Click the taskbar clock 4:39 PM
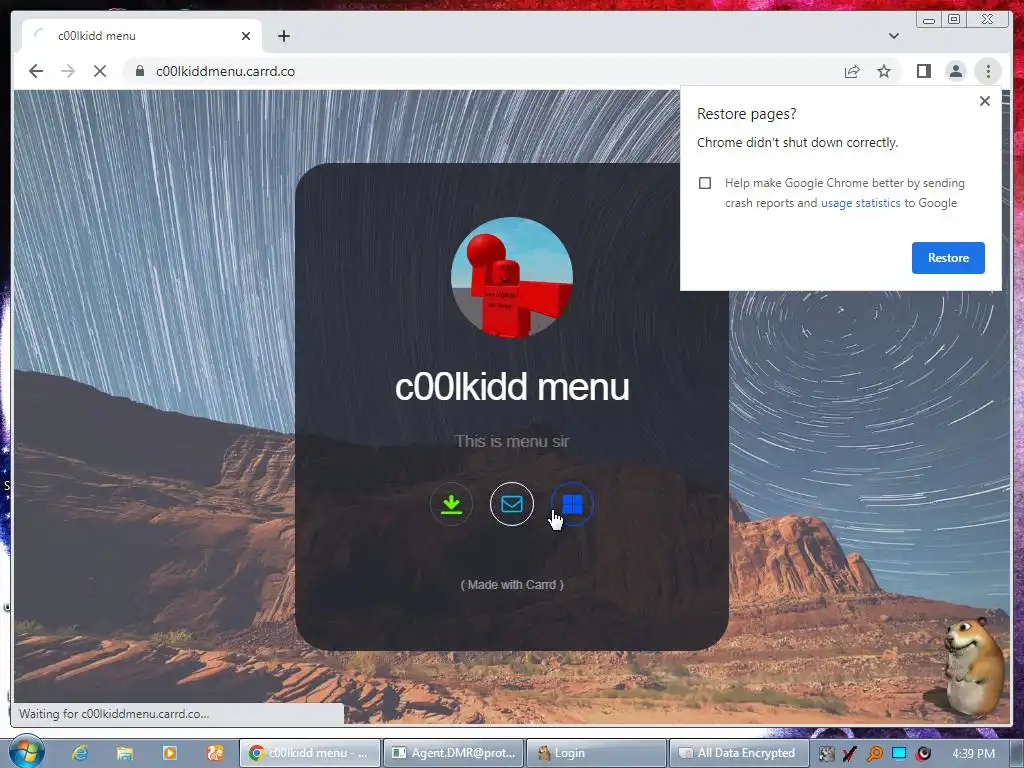This screenshot has width=1024, height=768. 974,753
